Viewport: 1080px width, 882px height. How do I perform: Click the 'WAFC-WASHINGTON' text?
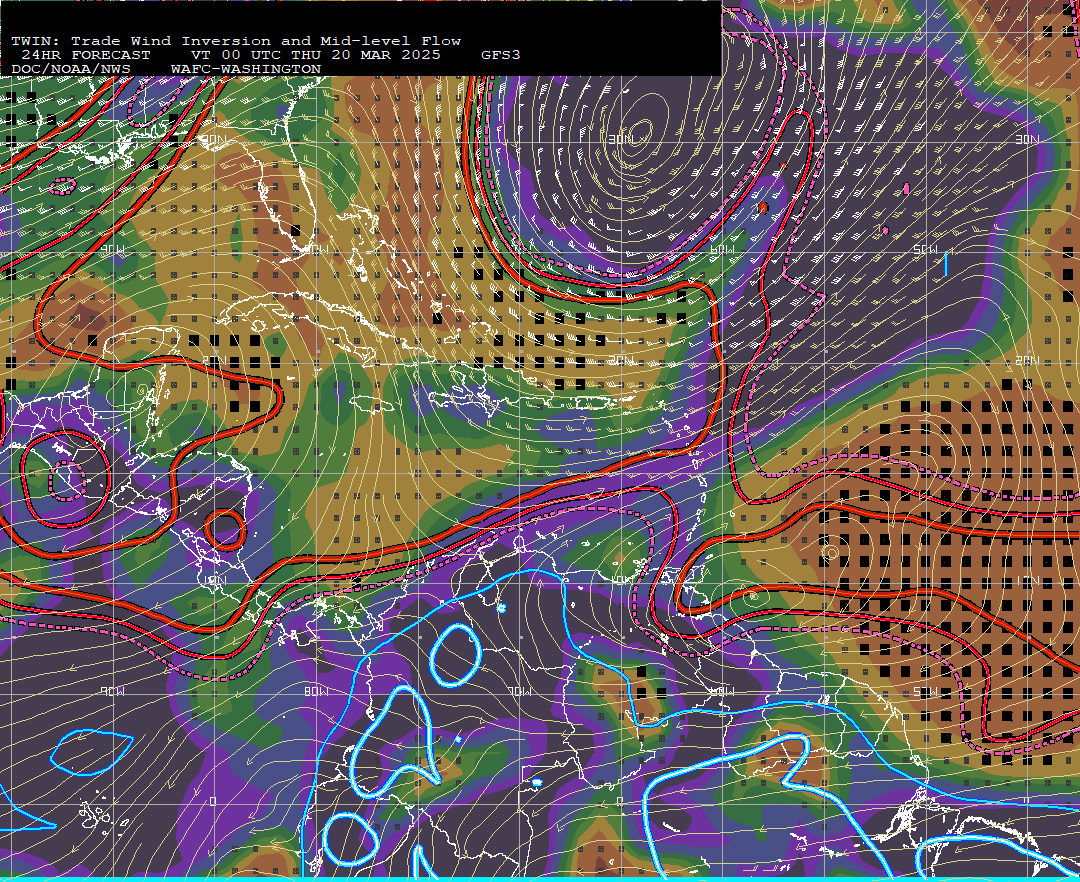point(246,70)
